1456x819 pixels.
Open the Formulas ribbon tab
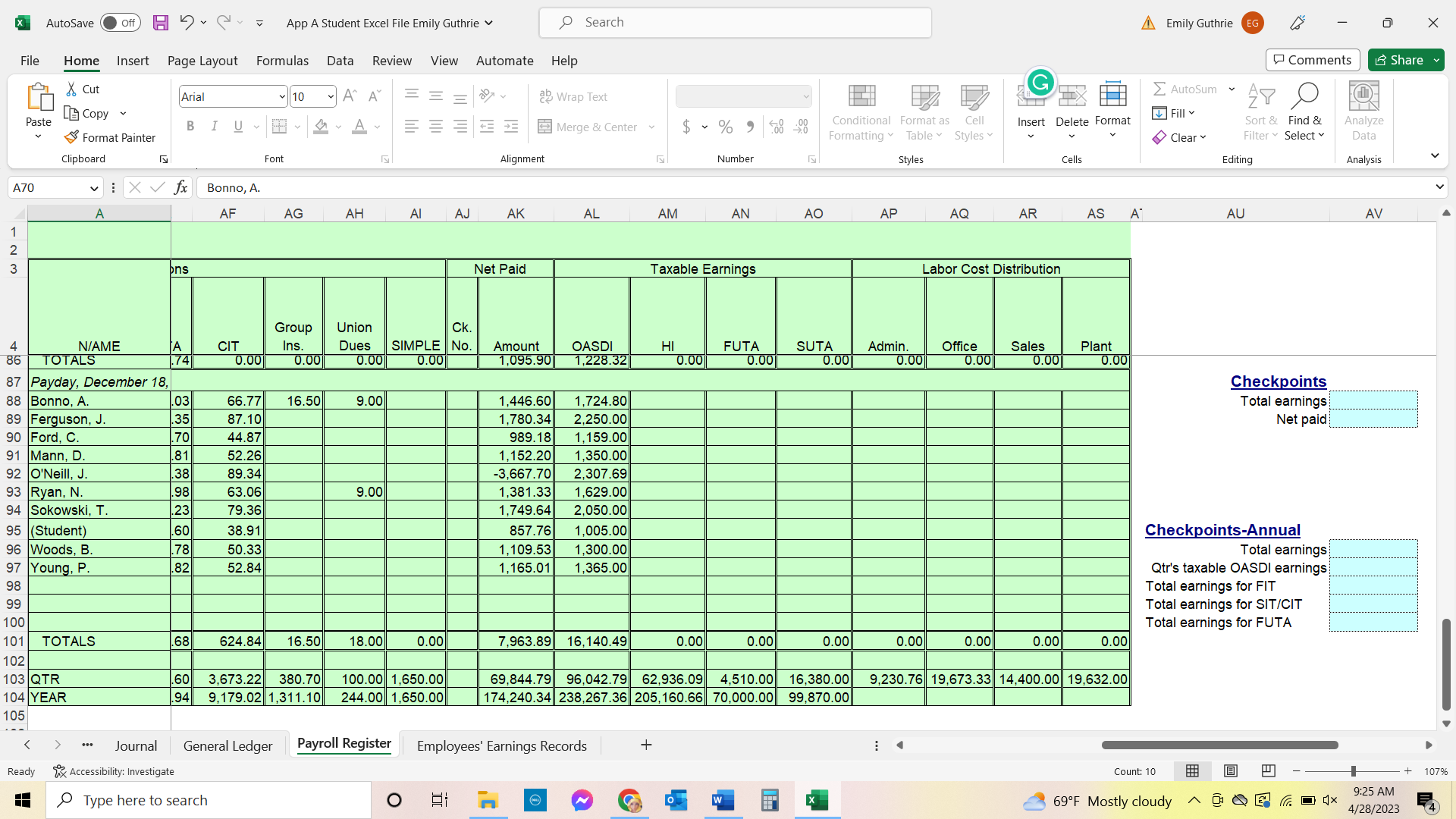pyautogui.click(x=282, y=61)
